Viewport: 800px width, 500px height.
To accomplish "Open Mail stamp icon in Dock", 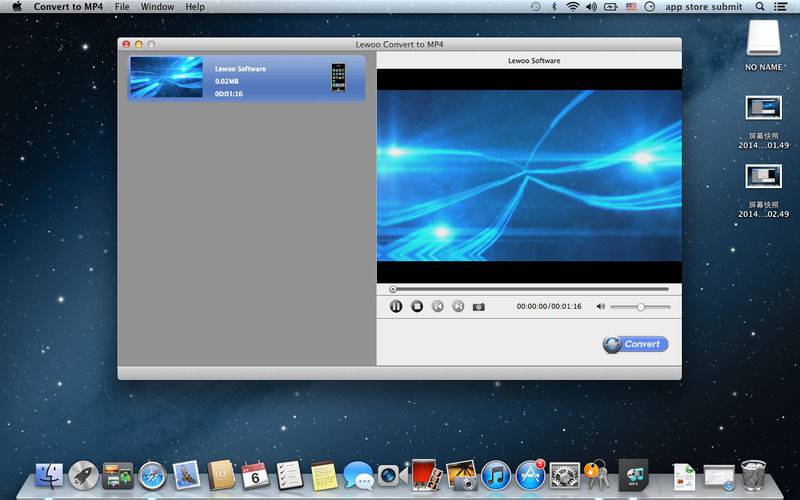I will coord(186,475).
